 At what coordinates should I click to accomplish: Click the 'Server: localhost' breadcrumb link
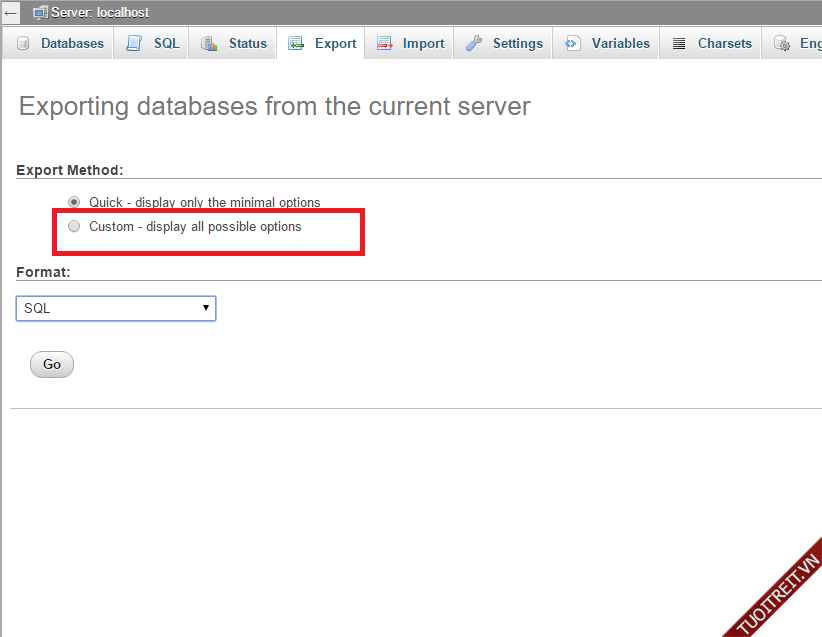tap(99, 13)
